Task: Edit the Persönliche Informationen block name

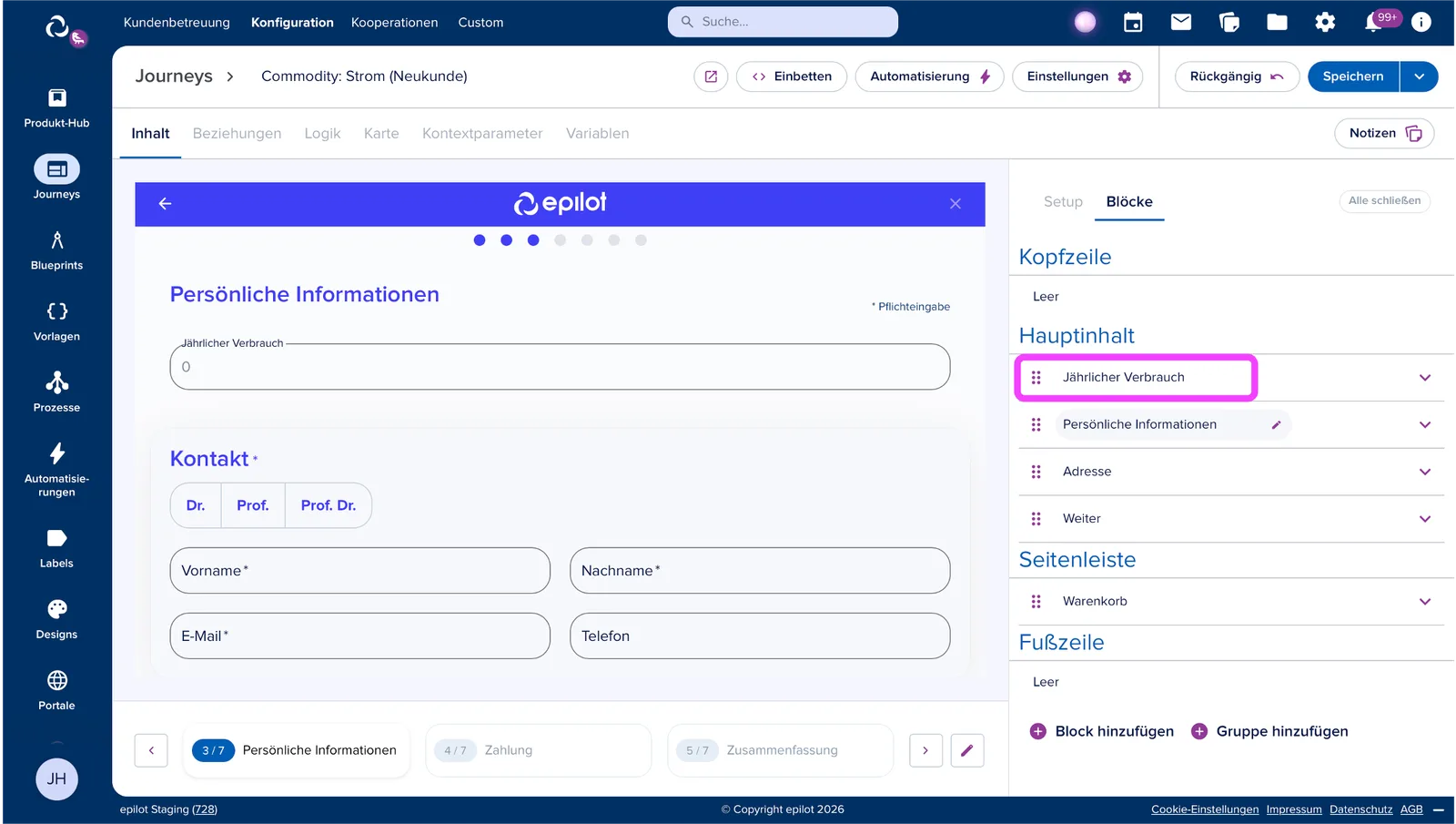Action: (1277, 425)
